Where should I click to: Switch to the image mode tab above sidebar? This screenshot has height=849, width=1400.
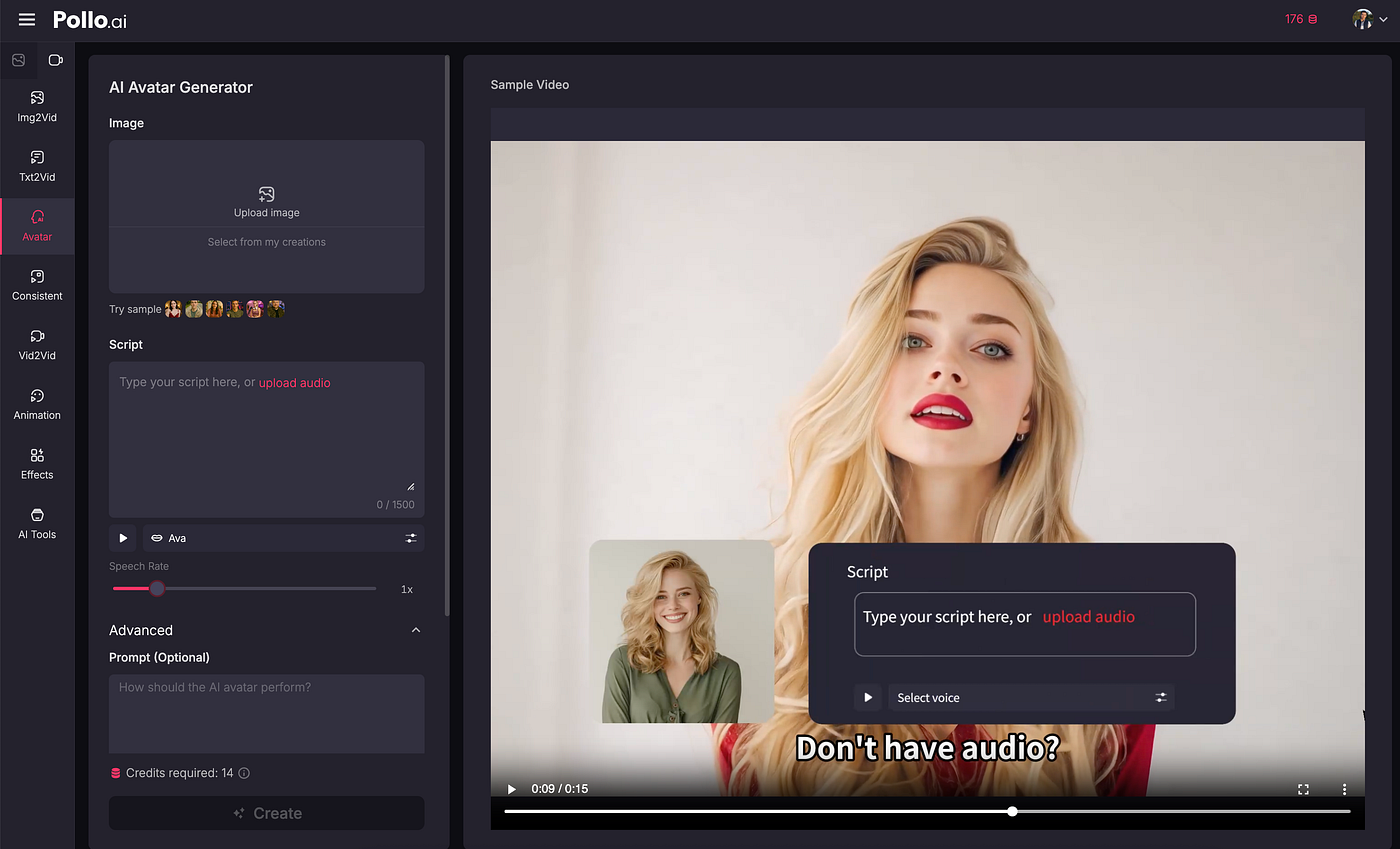pyautogui.click(x=18, y=60)
